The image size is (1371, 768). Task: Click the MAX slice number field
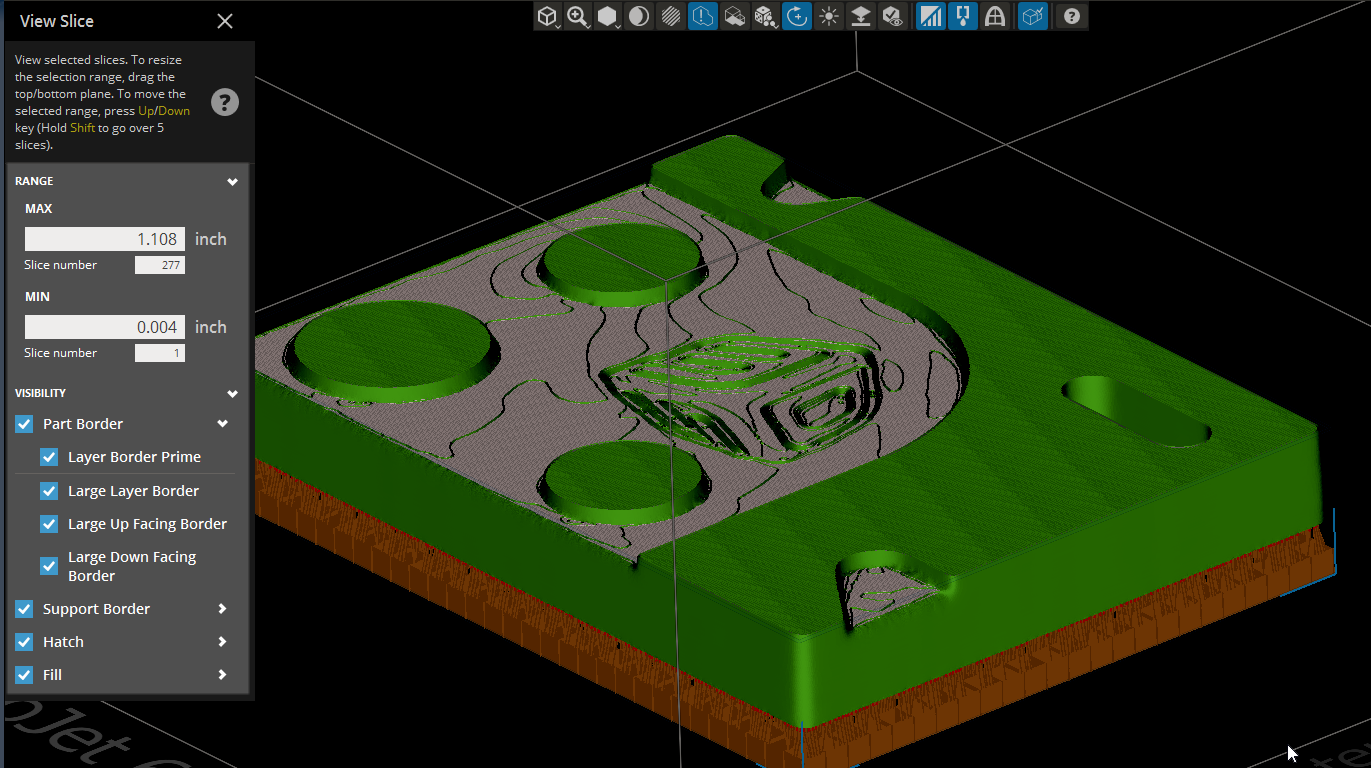[x=160, y=265]
